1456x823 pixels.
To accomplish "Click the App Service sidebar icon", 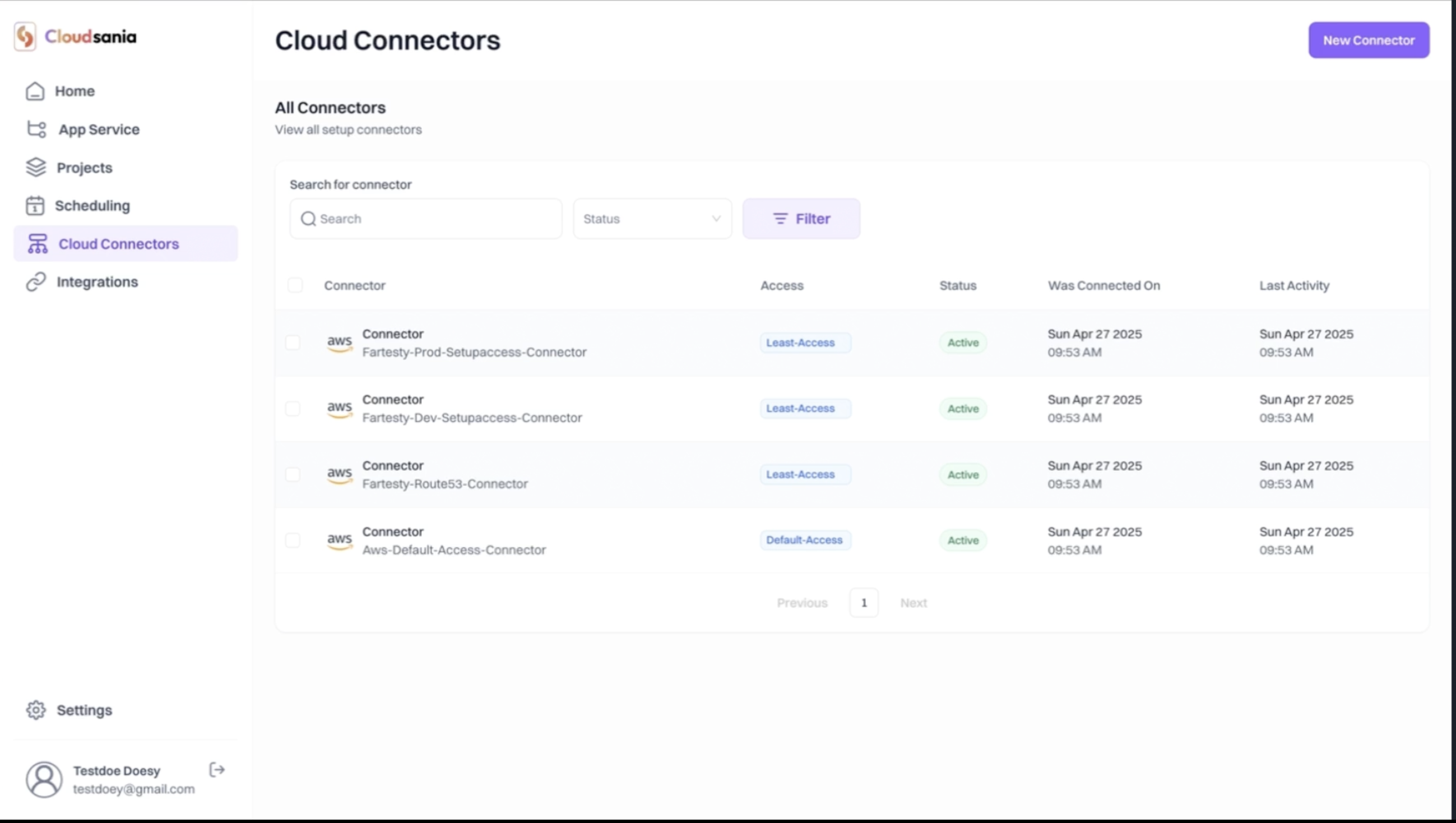I will pos(37,130).
